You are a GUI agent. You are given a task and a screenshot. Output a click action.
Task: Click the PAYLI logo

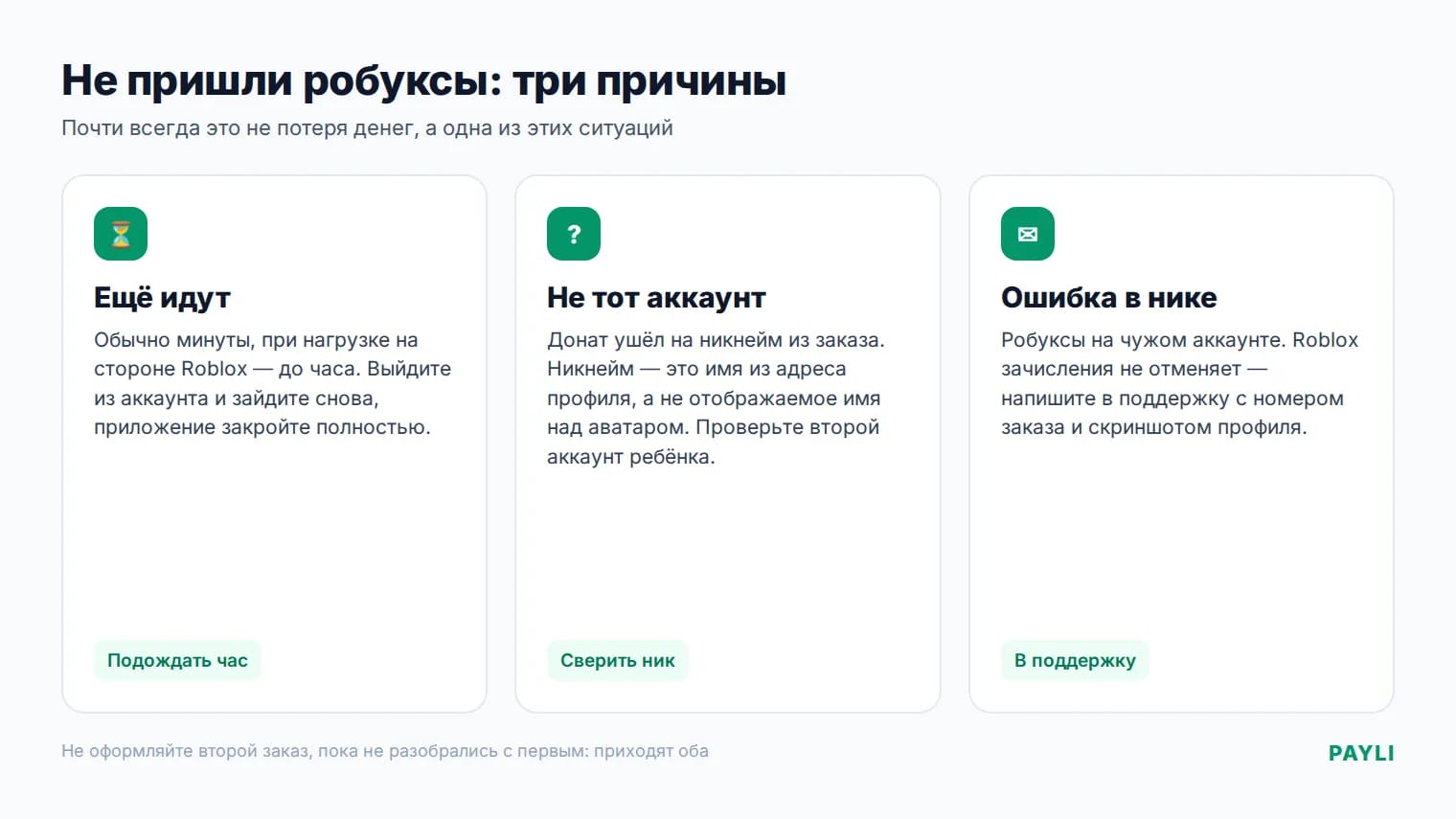[1361, 753]
